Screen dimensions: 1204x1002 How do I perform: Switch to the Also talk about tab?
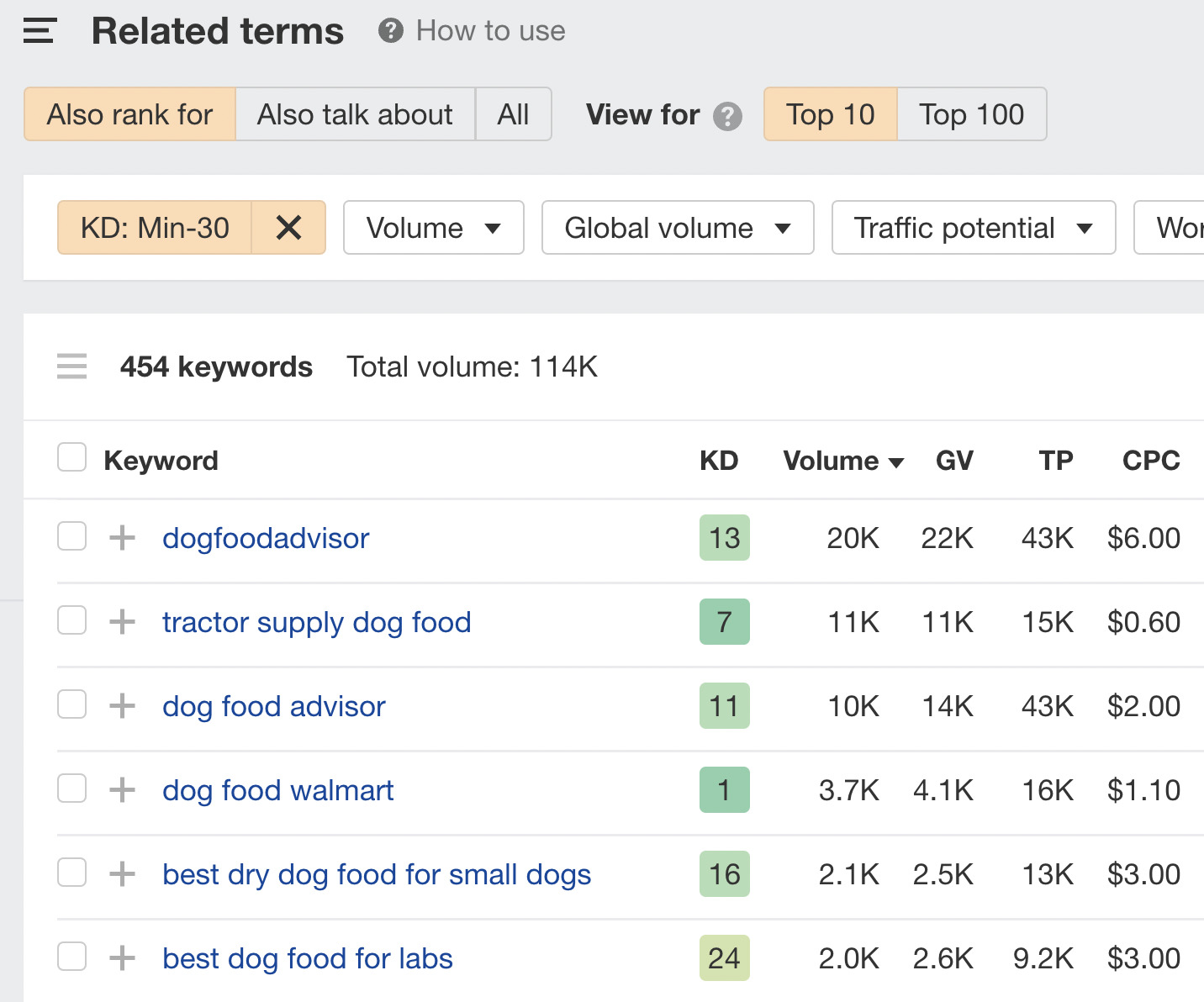point(355,114)
